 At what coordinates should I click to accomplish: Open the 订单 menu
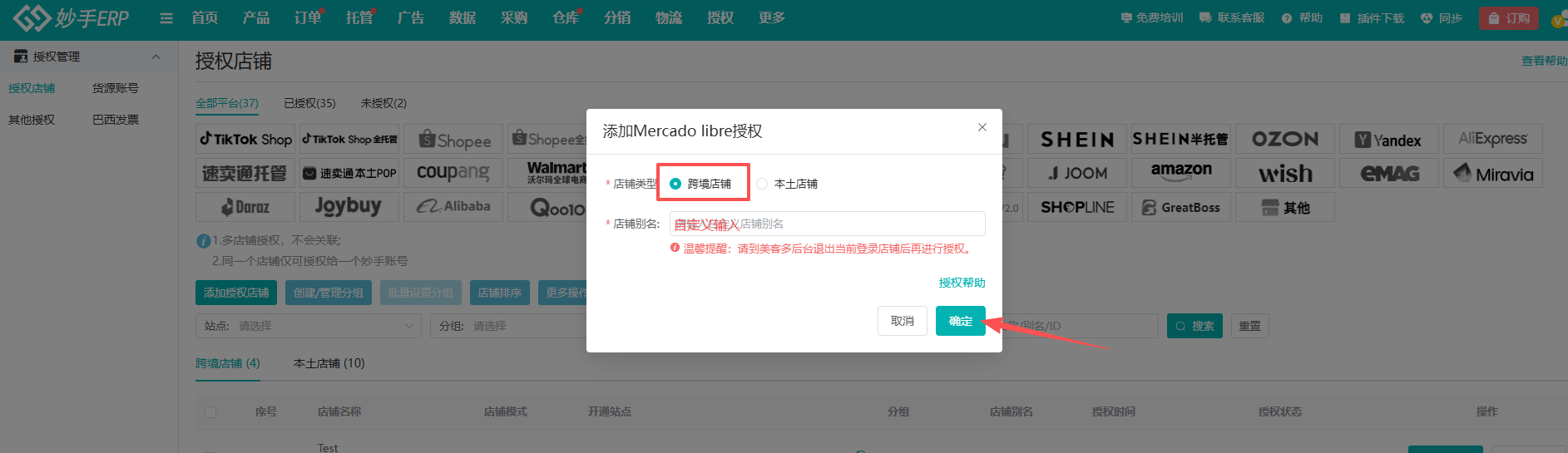click(308, 17)
